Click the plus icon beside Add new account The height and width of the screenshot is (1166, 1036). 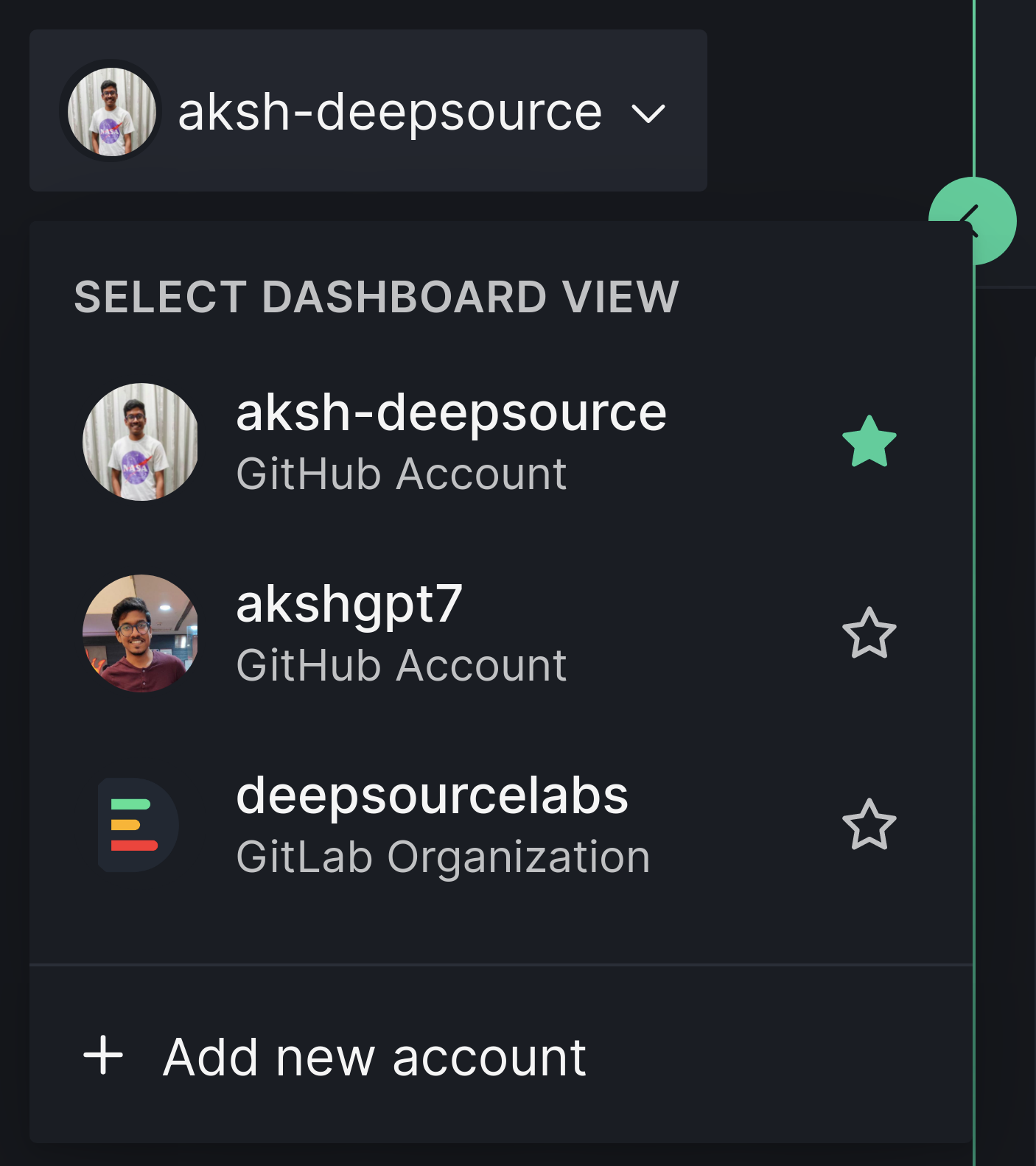coord(103,1056)
